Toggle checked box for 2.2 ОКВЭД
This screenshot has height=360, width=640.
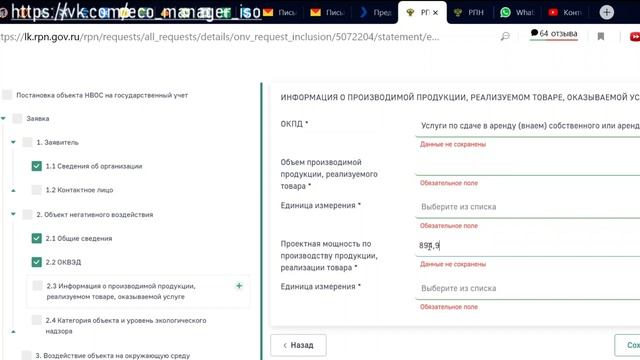(x=36, y=262)
